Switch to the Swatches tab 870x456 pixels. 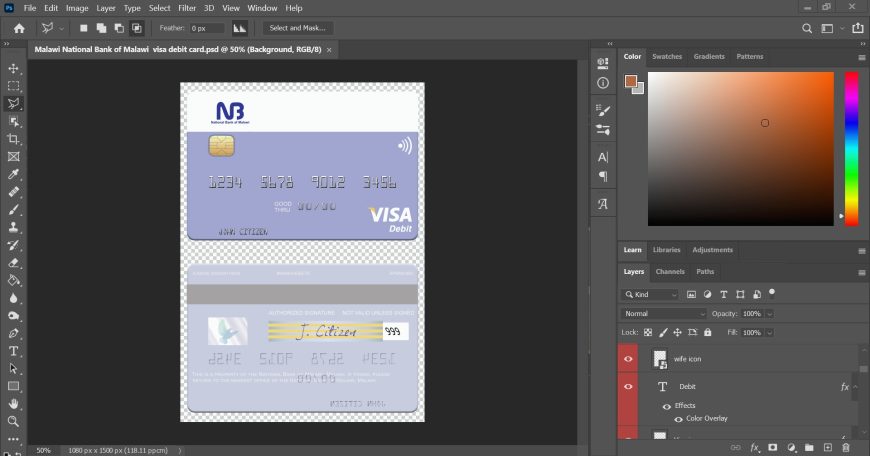coord(667,57)
